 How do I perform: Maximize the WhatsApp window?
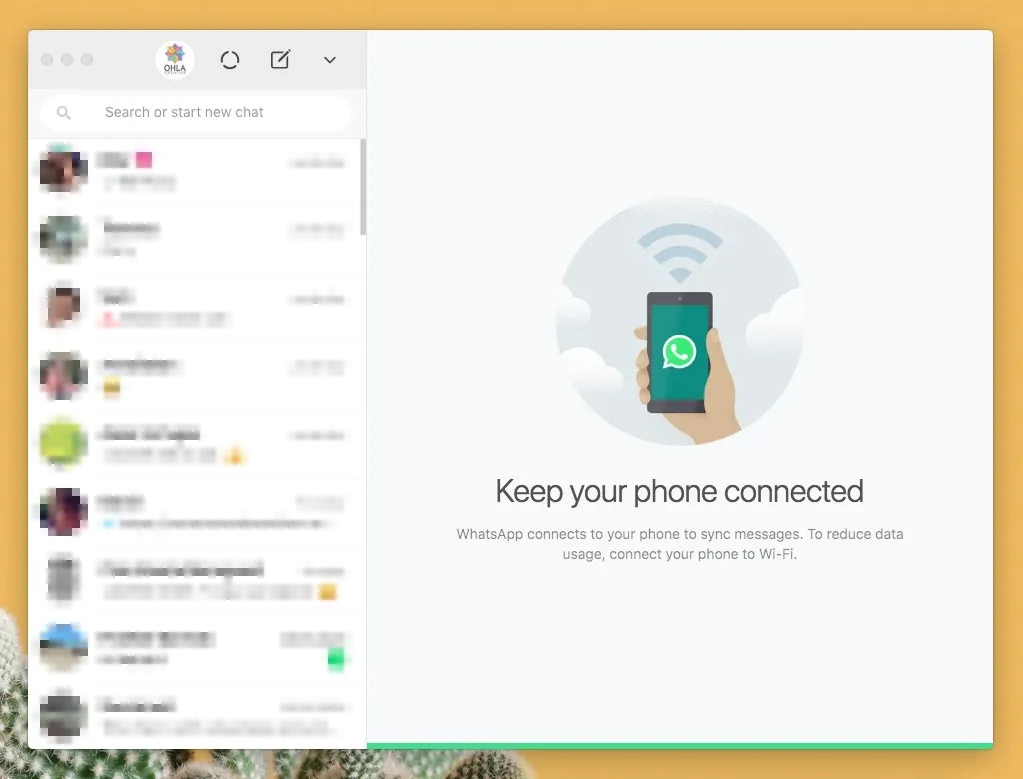click(x=87, y=59)
